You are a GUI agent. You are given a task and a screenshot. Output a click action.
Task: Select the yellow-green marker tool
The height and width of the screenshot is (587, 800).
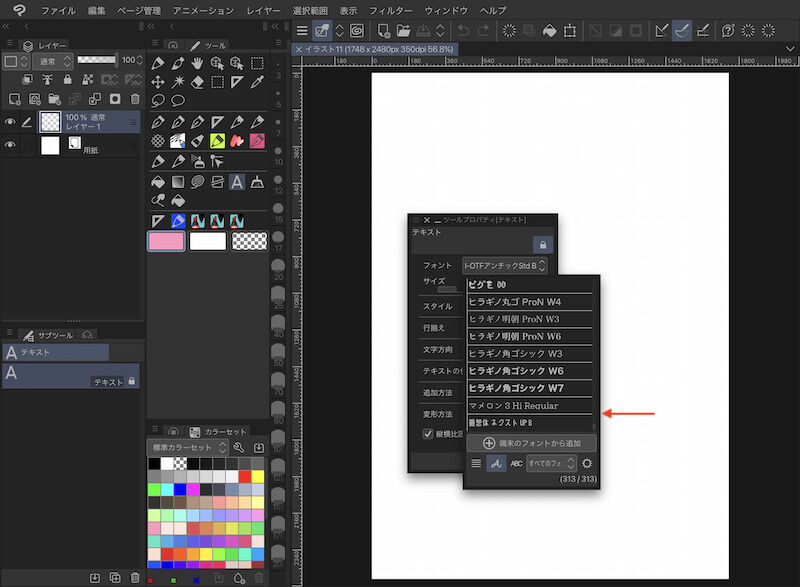coord(217,141)
